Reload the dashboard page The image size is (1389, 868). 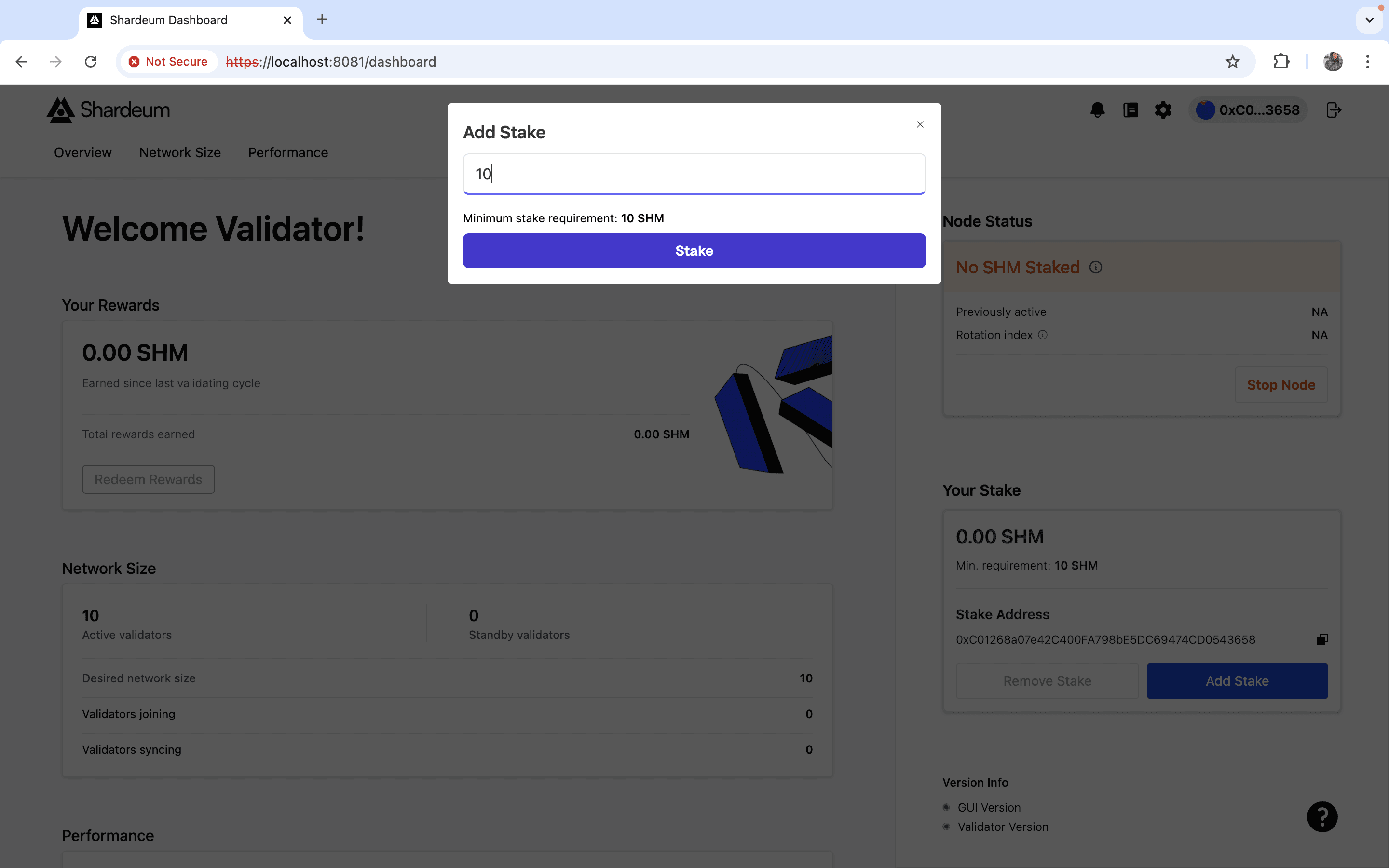click(91, 61)
